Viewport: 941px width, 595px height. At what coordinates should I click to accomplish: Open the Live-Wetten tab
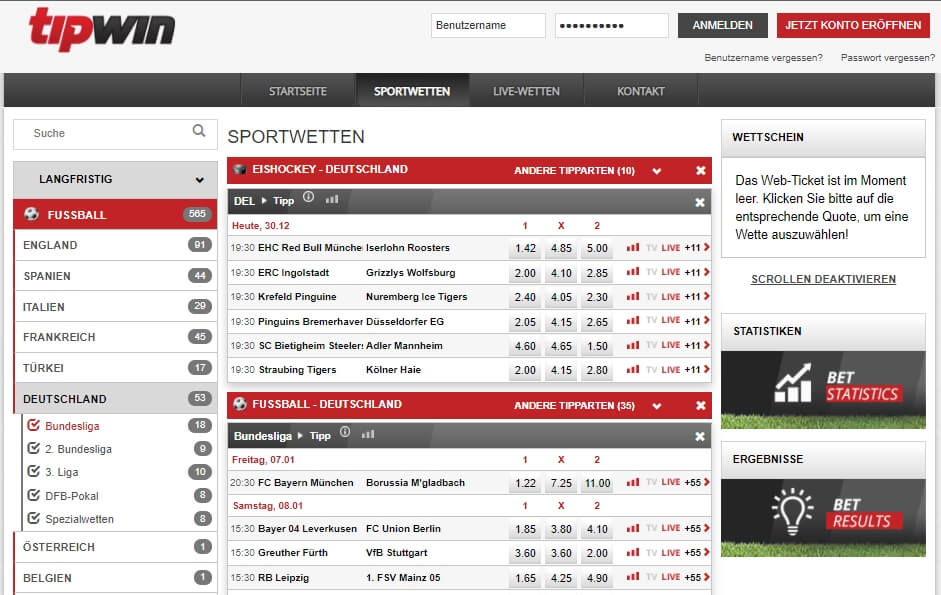coord(526,91)
